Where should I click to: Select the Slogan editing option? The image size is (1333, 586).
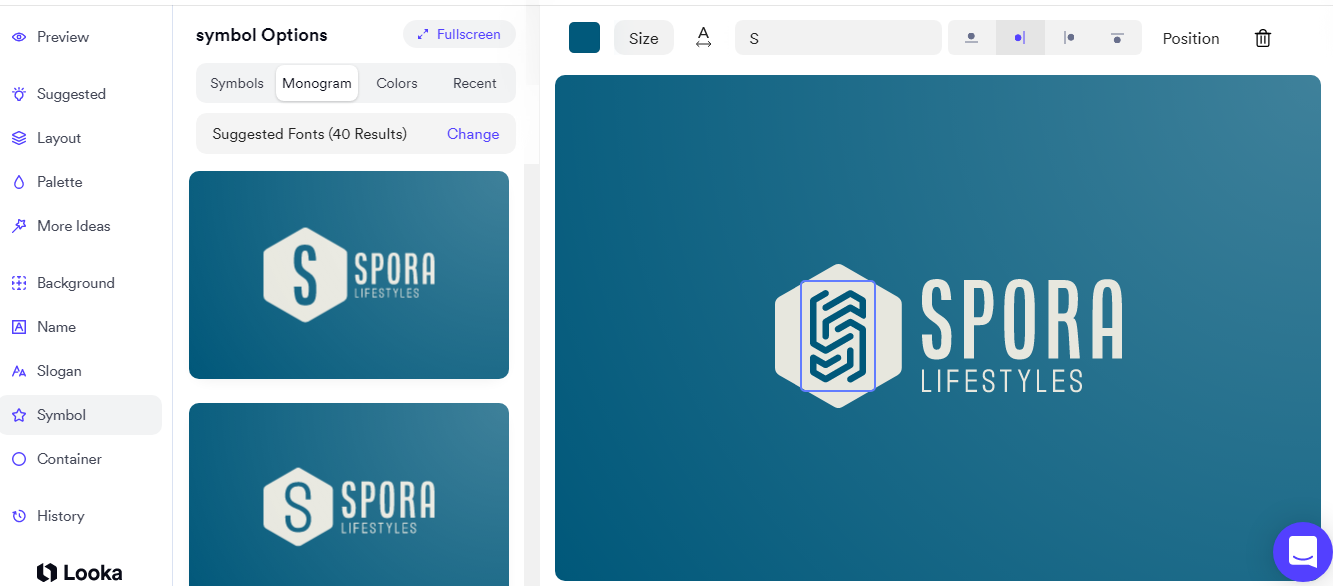(x=57, y=370)
